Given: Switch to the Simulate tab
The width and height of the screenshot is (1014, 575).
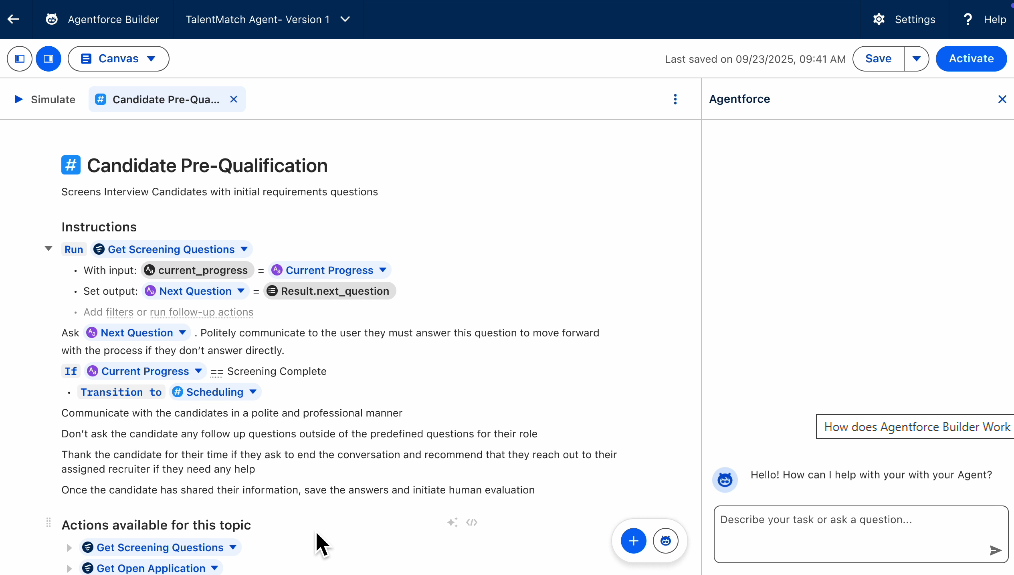Looking at the screenshot, I should (x=45, y=100).
